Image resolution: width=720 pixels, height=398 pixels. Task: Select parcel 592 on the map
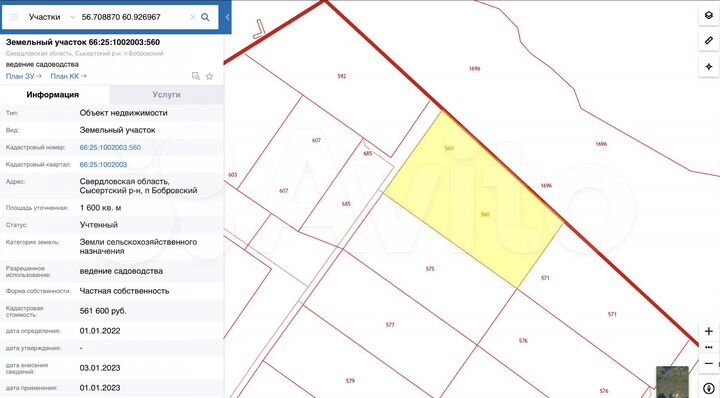coord(341,76)
